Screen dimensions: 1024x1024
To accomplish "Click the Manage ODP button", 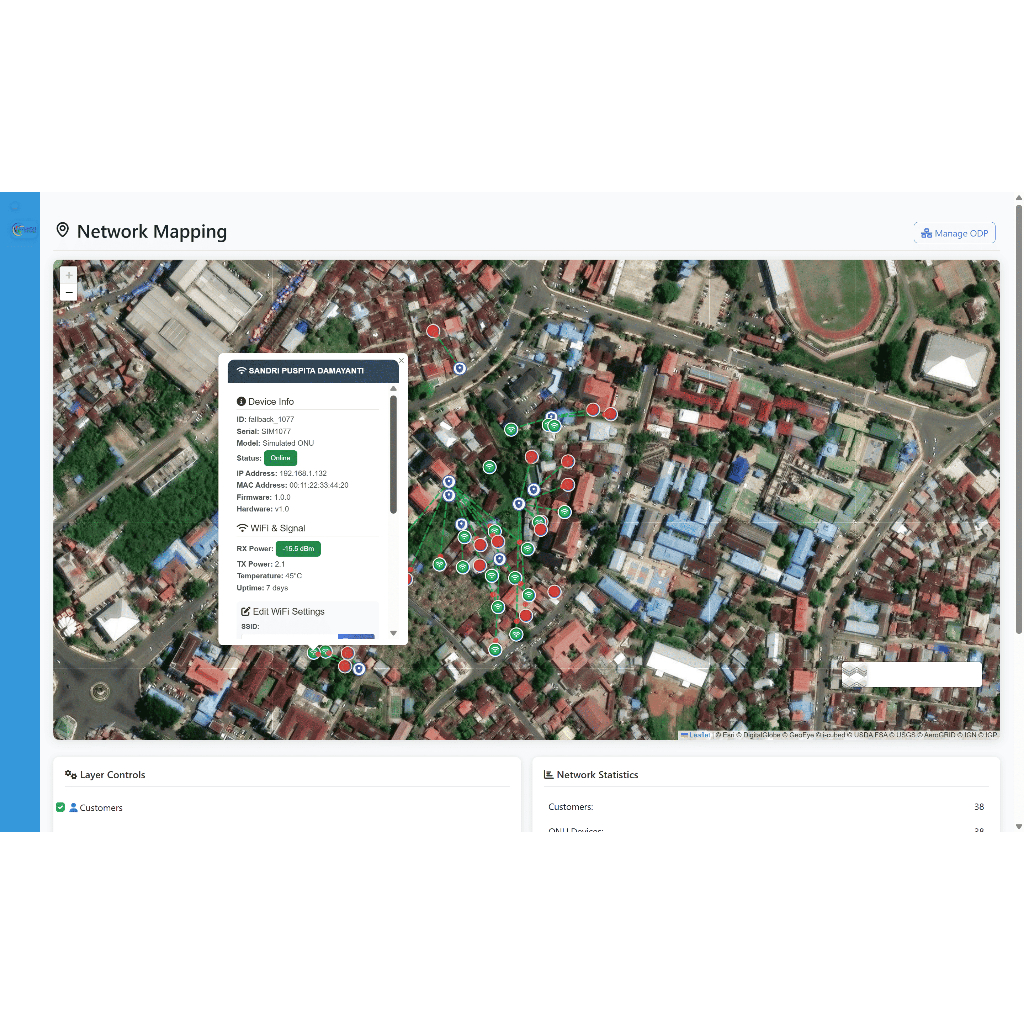I will [x=954, y=233].
